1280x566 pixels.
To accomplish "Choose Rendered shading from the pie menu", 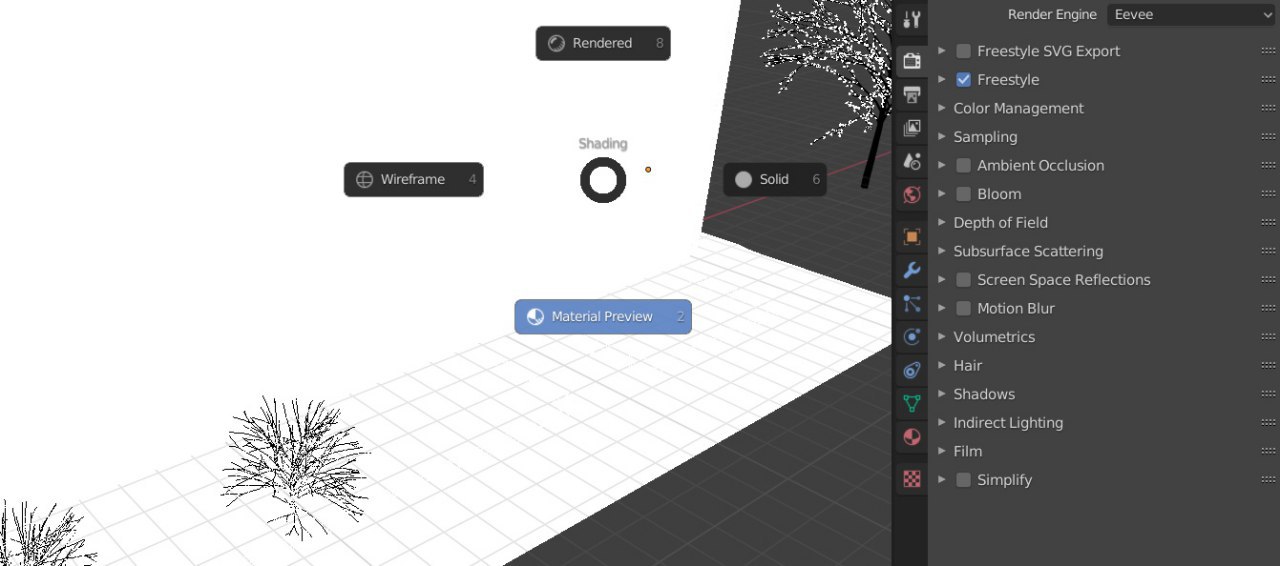I will coord(603,43).
